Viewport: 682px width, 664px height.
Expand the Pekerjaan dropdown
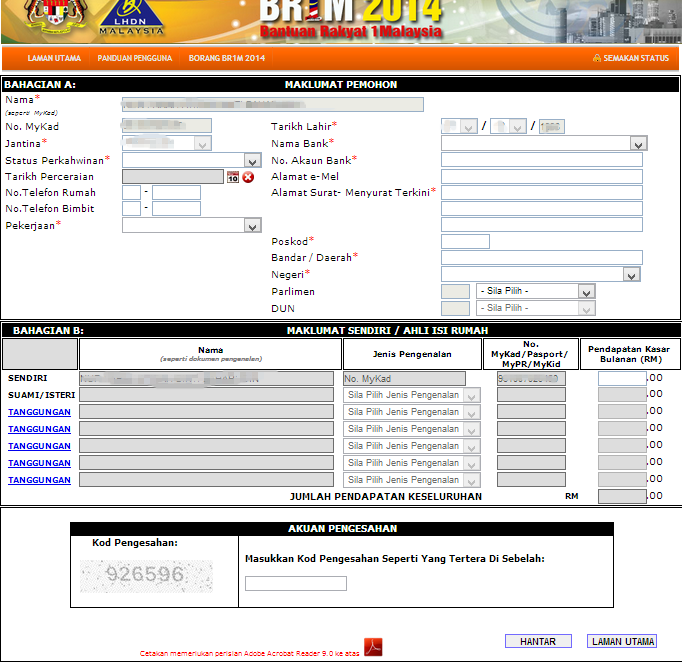coord(252,225)
